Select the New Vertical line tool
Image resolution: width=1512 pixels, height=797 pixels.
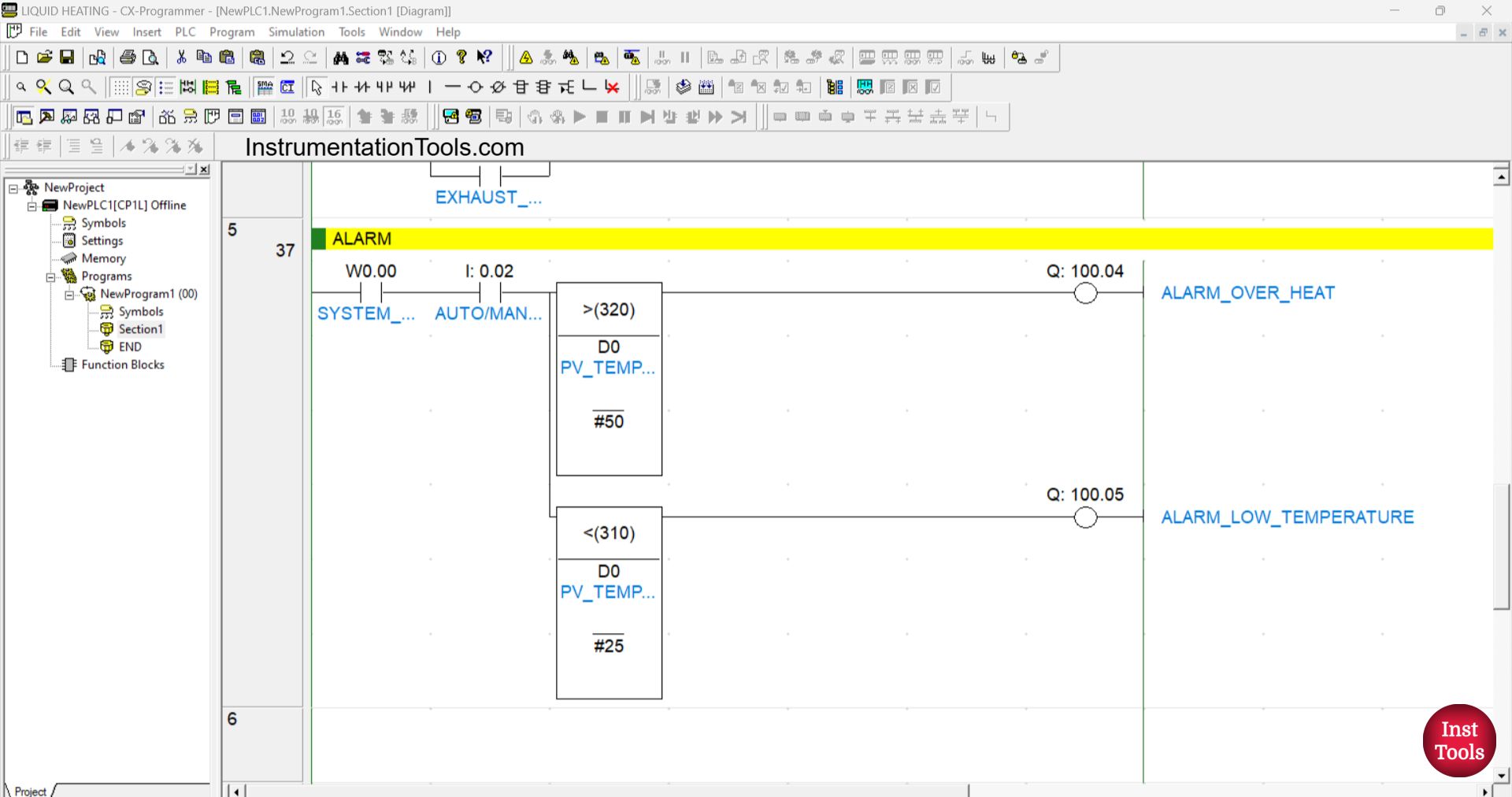click(x=429, y=87)
